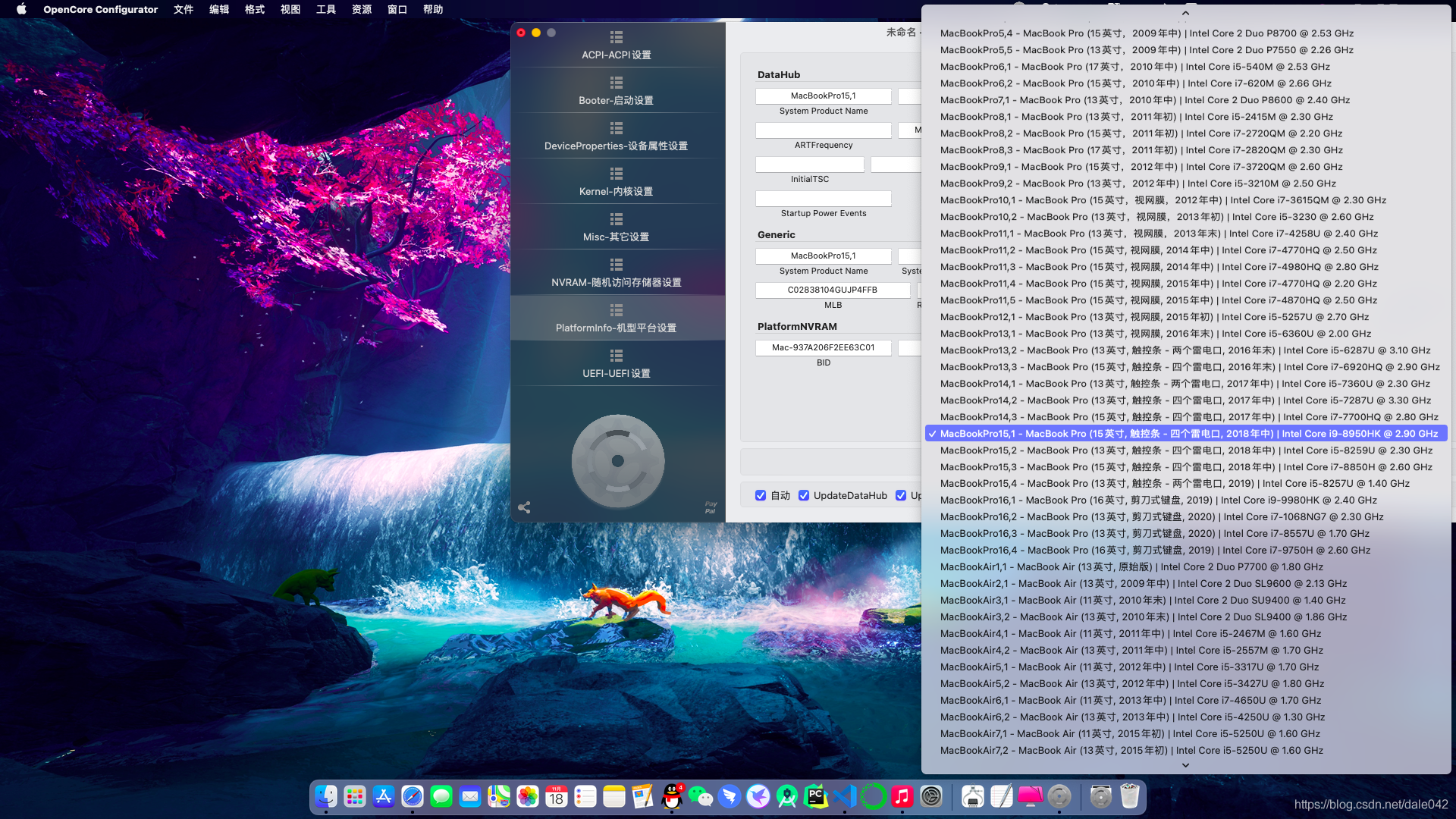The width and height of the screenshot is (1456, 819).
Task: Select MacBookAir7,2 in the model list
Action: tap(1186, 751)
